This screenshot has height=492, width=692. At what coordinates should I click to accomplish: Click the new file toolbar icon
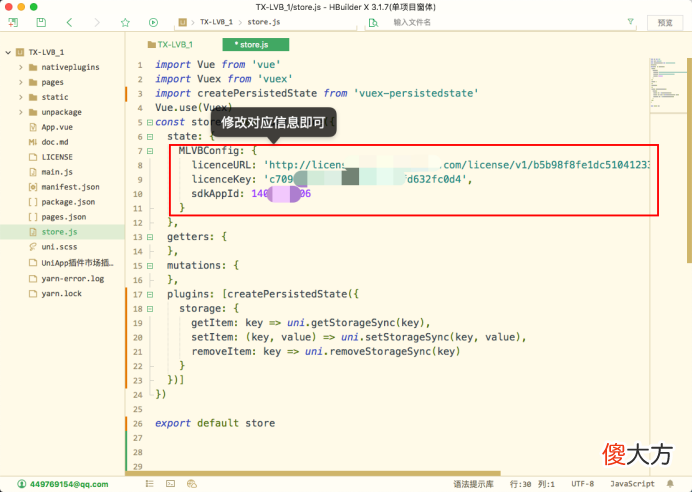13,23
